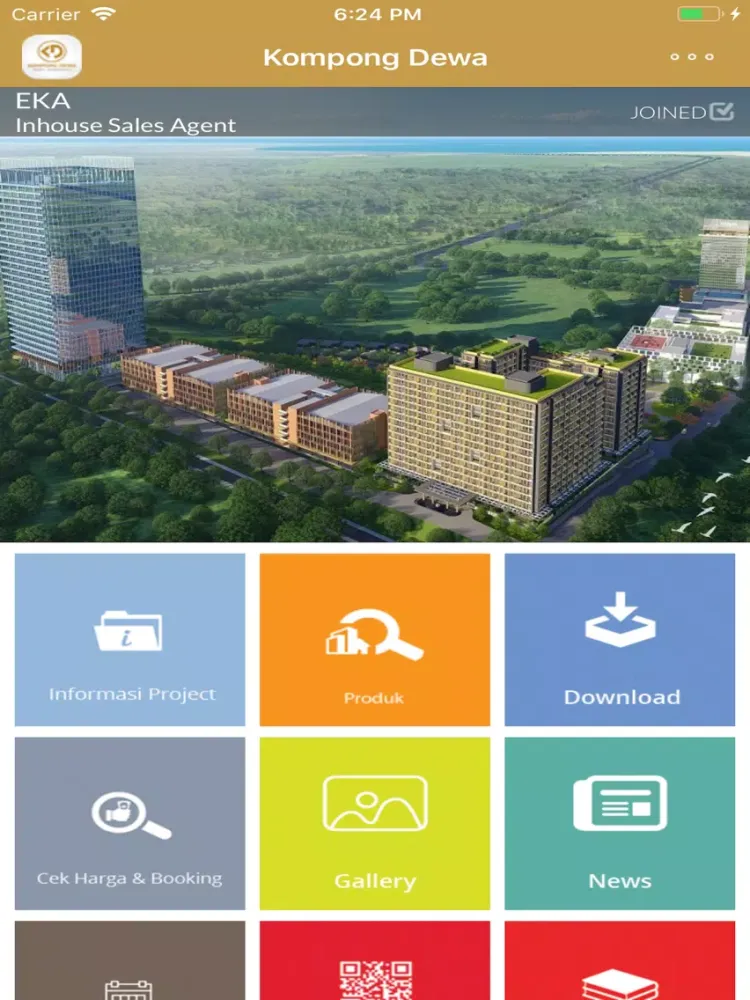Open the three-dot more menu
This screenshot has height=1000, width=750.
[691, 57]
